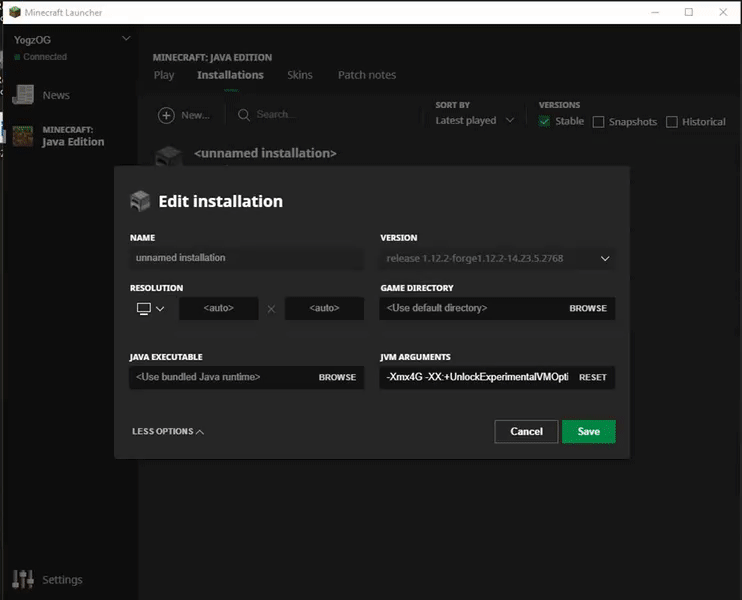This screenshot has height=600, width=742.
Task: Click the search magnifier icon
Action: (244, 115)
